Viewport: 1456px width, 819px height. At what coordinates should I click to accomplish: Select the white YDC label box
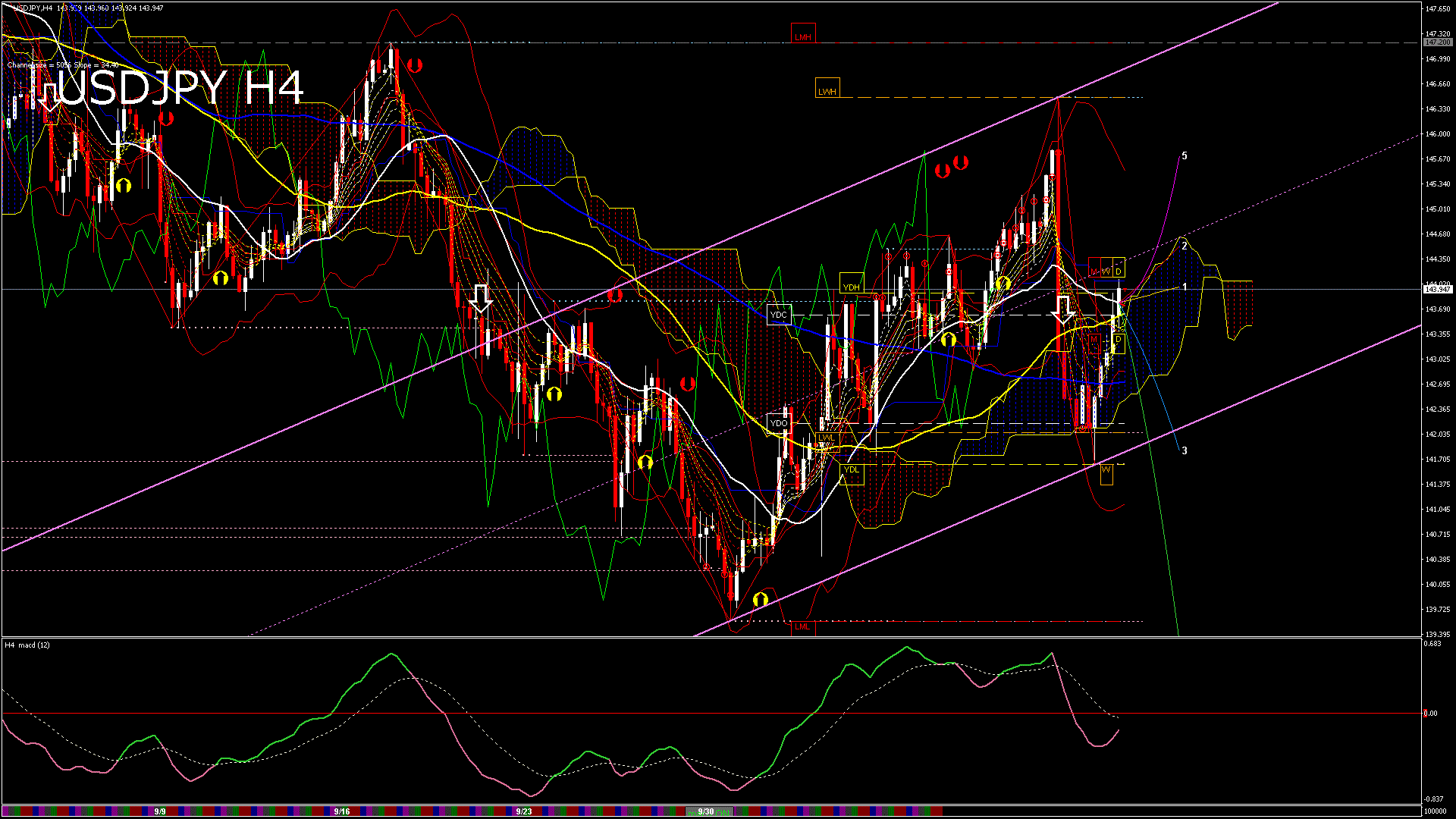[x=779, y=314]
